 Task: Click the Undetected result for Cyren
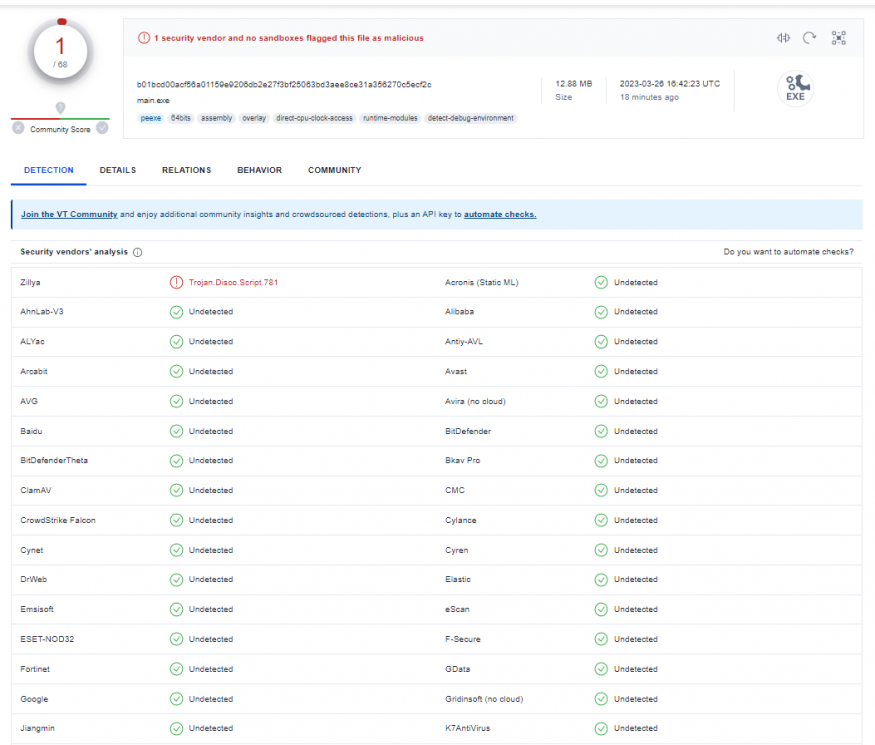pos(636,550)
